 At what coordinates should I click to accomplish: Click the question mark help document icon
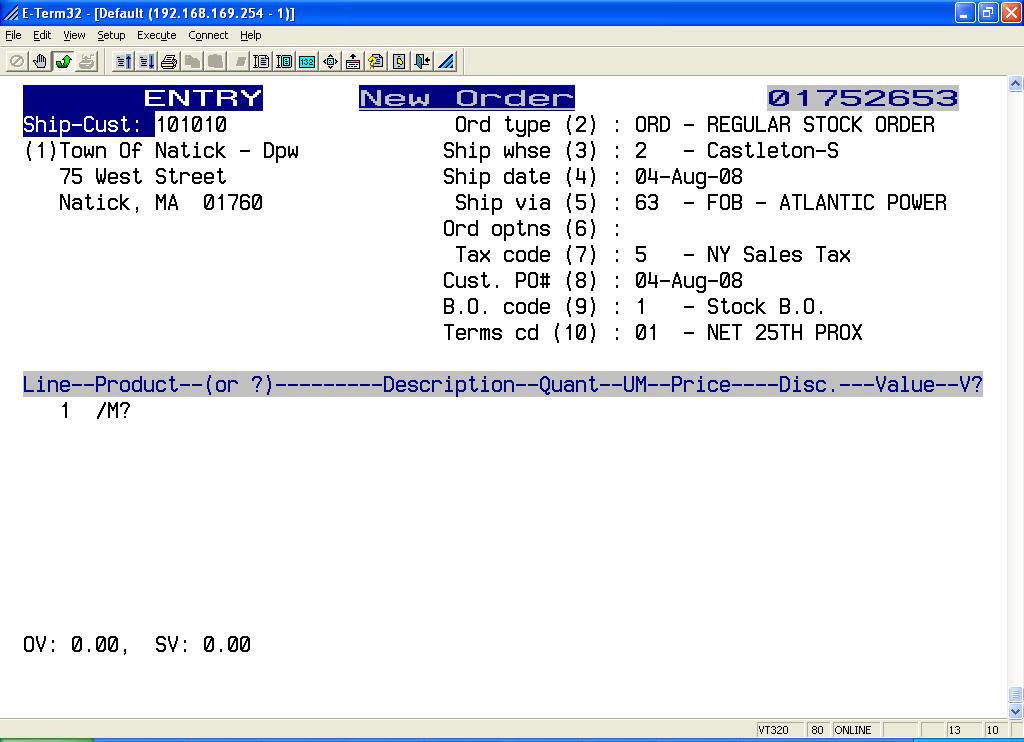click(x=376, y=62)
